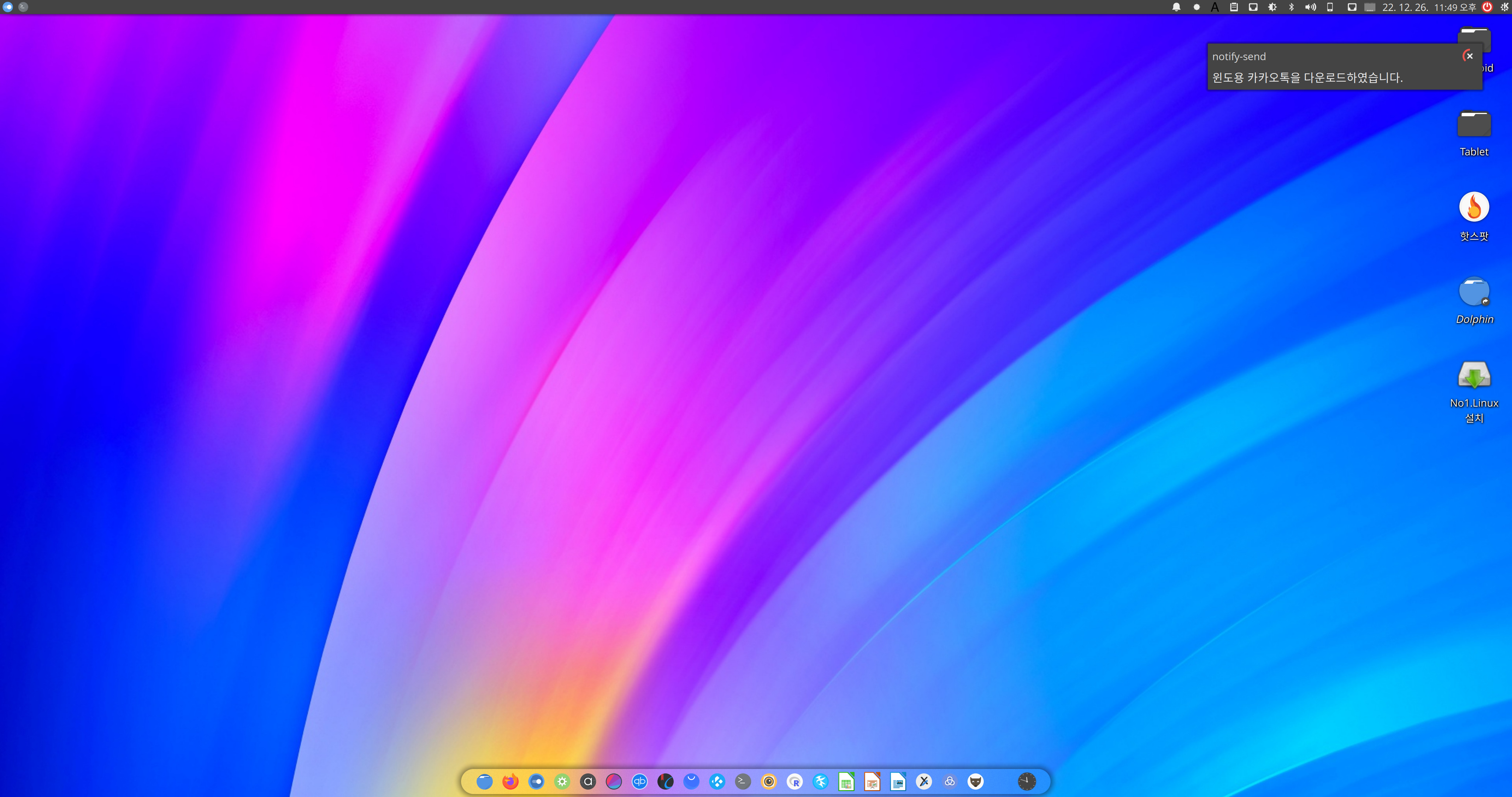Open the network tray icon beside the phone icon
Screen dimensions: 1512x797
1352,7
